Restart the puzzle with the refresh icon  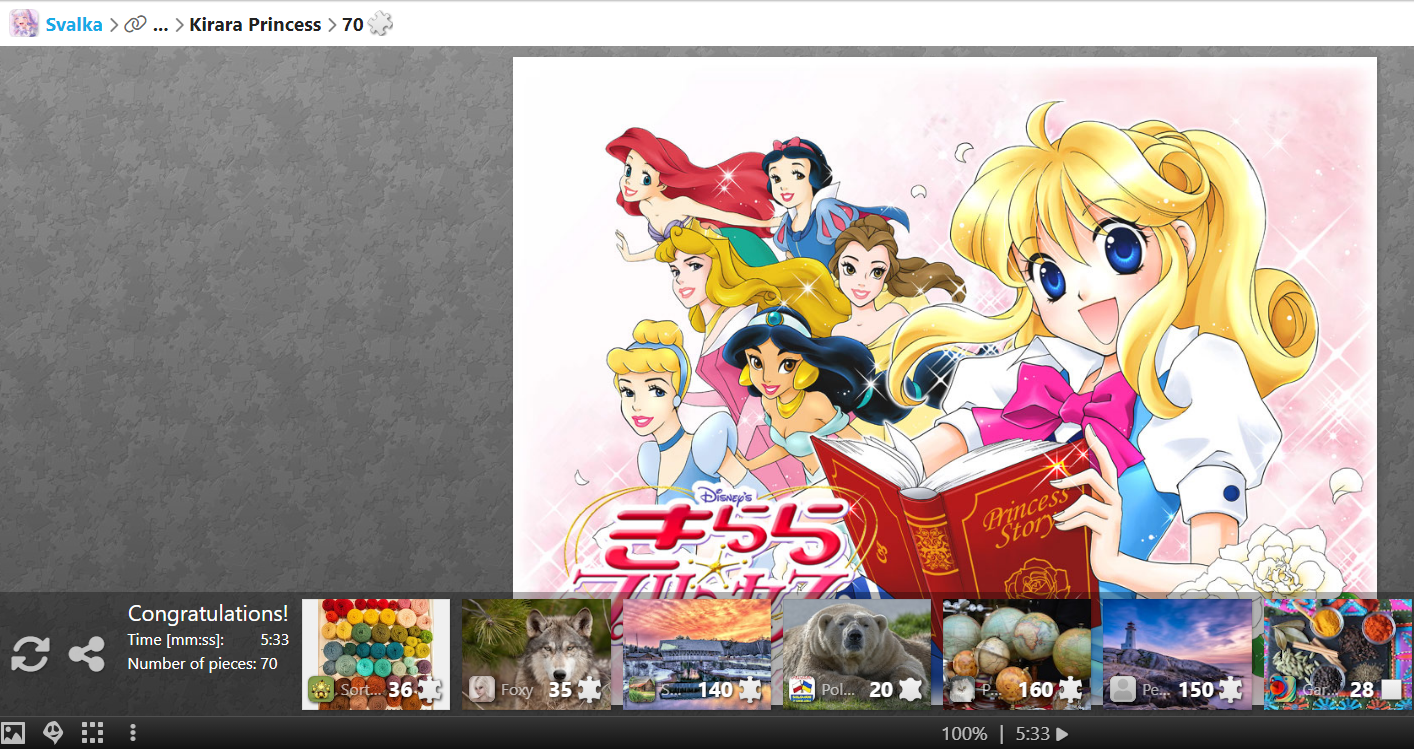click(30, 655)
